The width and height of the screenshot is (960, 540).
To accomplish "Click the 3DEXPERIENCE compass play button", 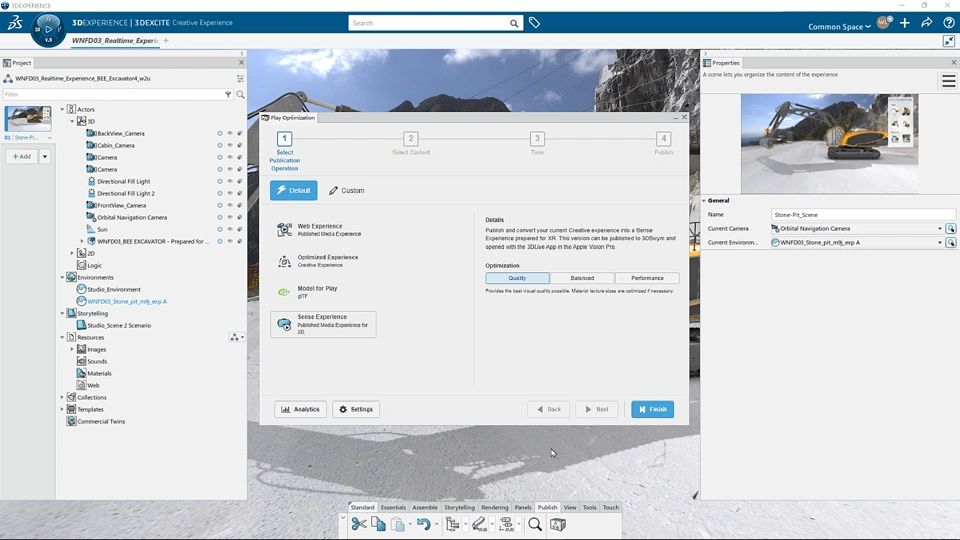I will coord(48,29).
